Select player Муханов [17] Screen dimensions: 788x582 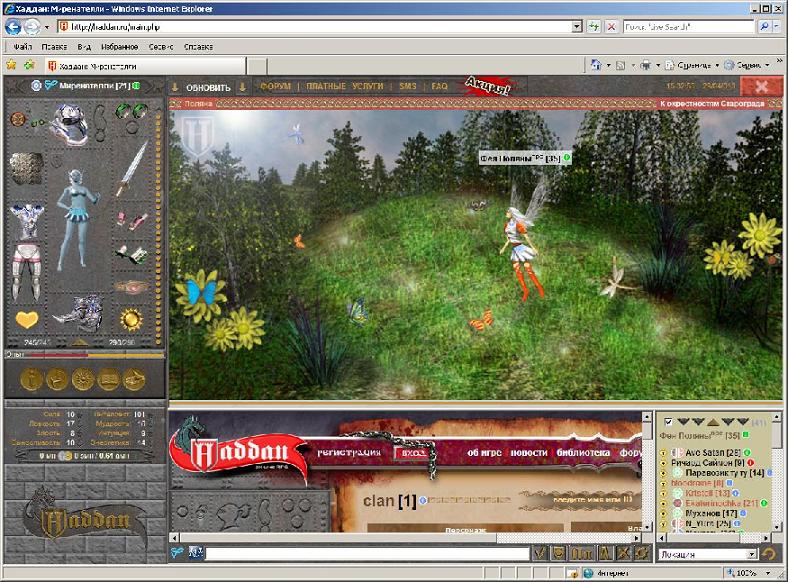[x=711, y=513]
